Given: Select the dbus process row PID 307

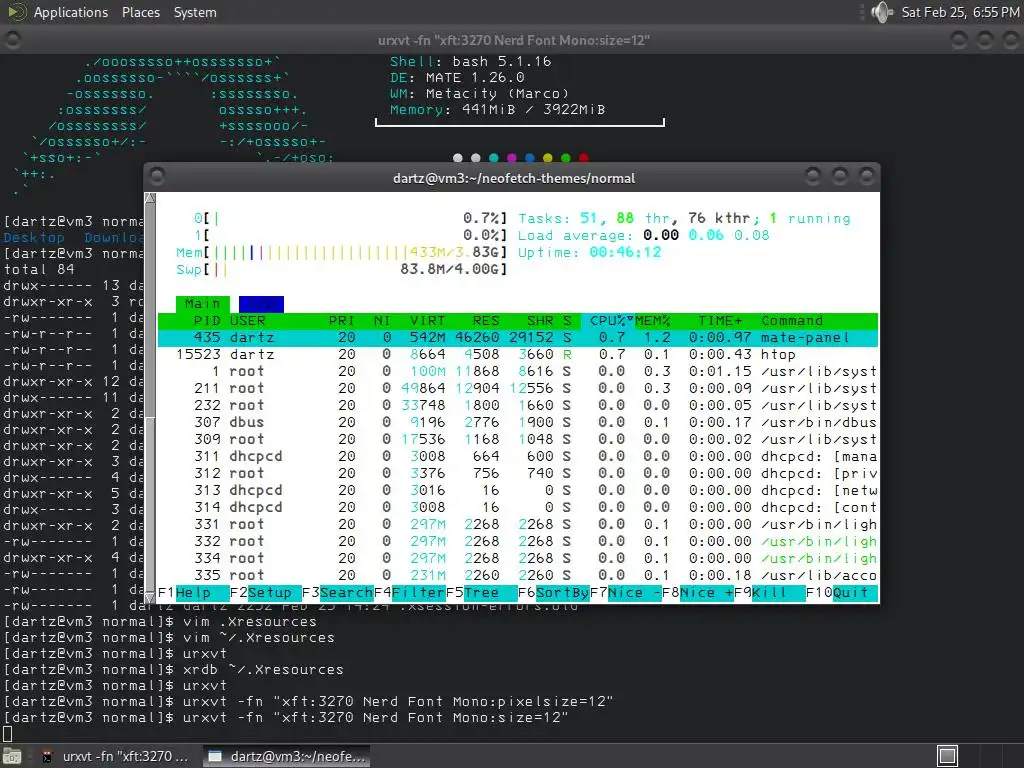Looking at the screenshot, I should point(518,423).
